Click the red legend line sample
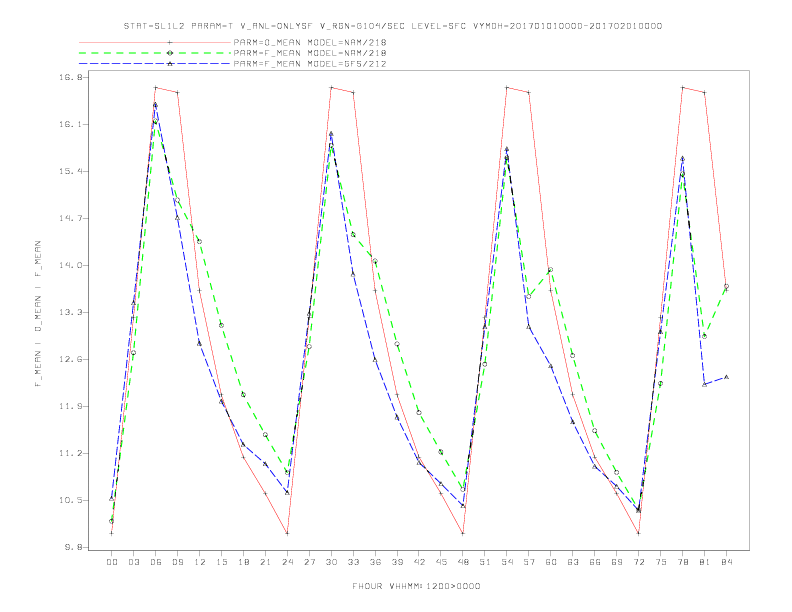 click(x=155, y=42)
